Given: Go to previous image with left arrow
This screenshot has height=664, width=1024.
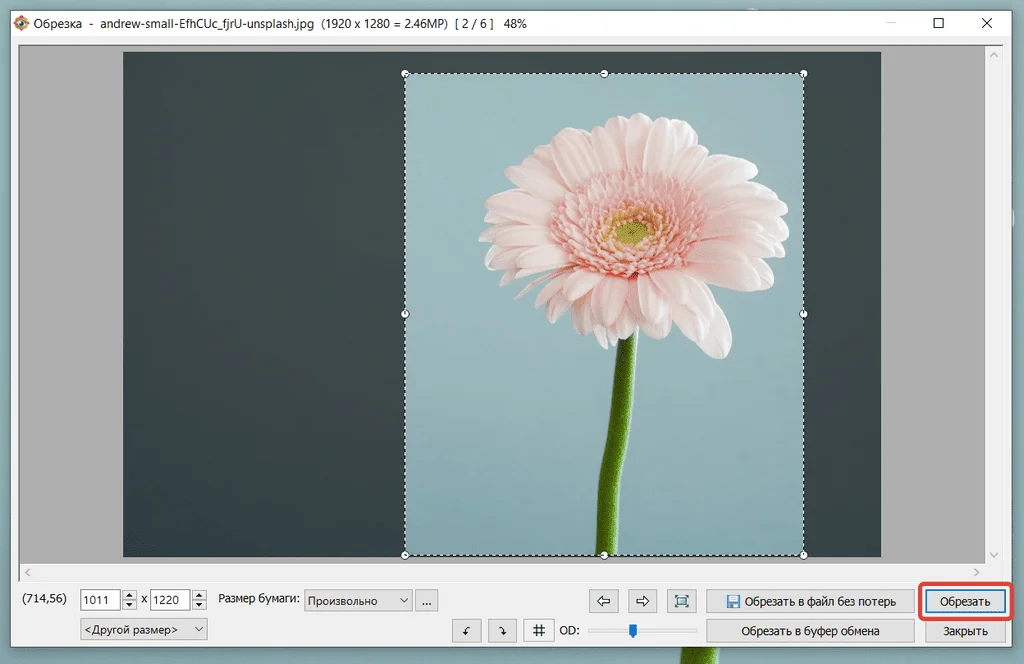Looking at the screenshot, I should 603,601.
